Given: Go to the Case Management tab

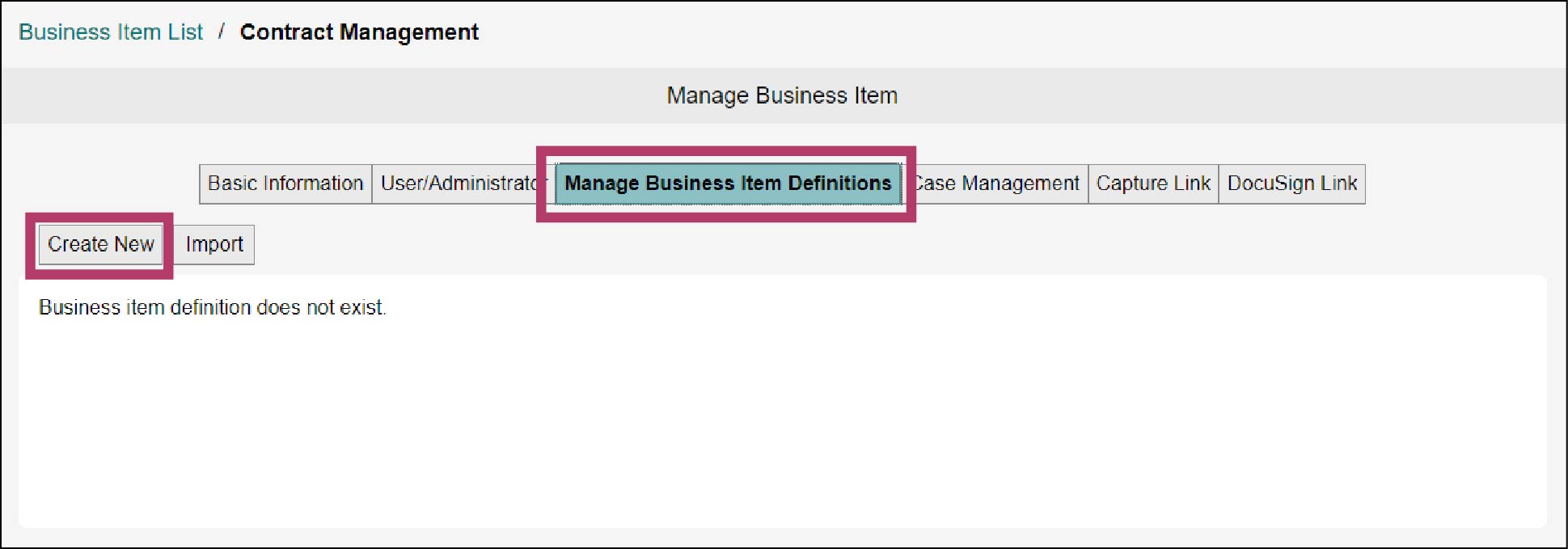Looking at the screenshot, I should [x=1000, y=184].
